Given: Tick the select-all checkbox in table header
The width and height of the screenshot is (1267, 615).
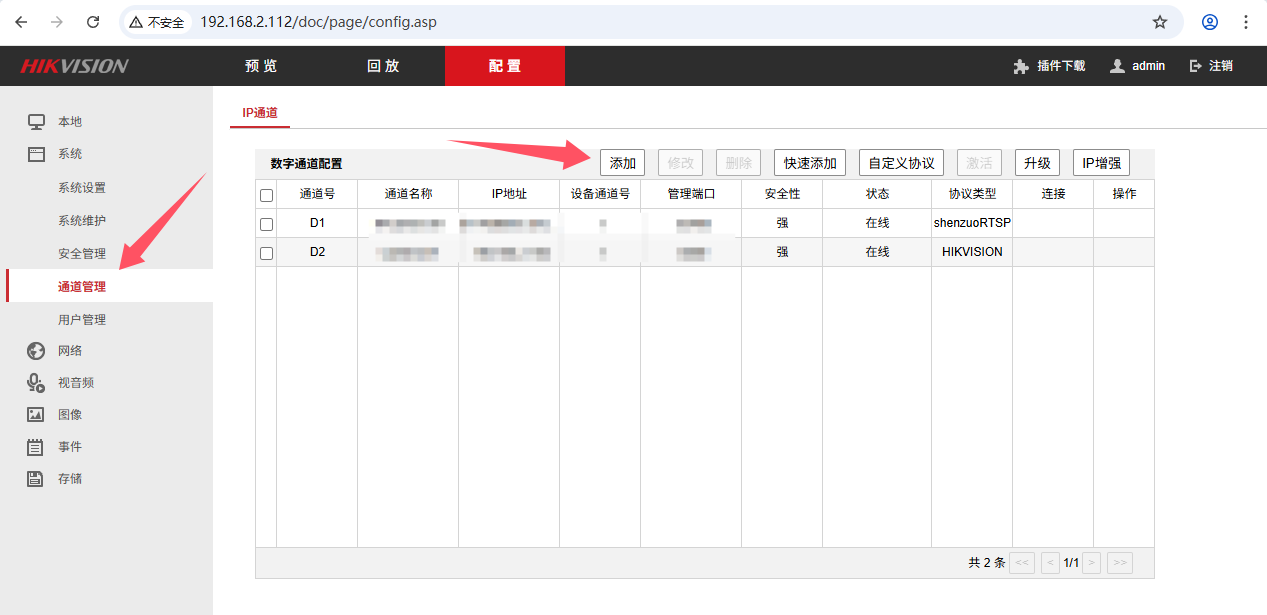Looking at the screenshot, I should coord(266,195).
